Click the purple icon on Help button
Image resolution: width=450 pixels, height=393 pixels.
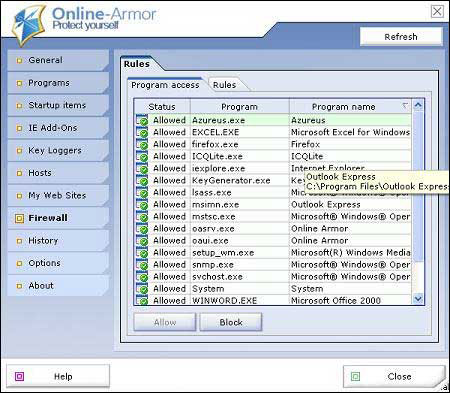coord(20,376)
